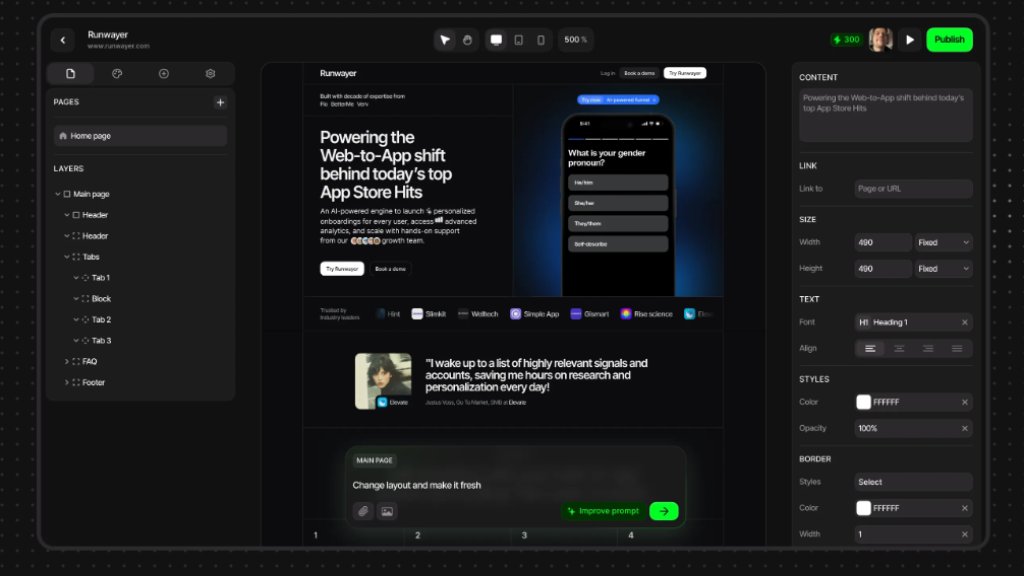Switch to tablet viewport preview
Image resolution: width=1024 pixels, height=576 pixels.
(x=519, y=40)
